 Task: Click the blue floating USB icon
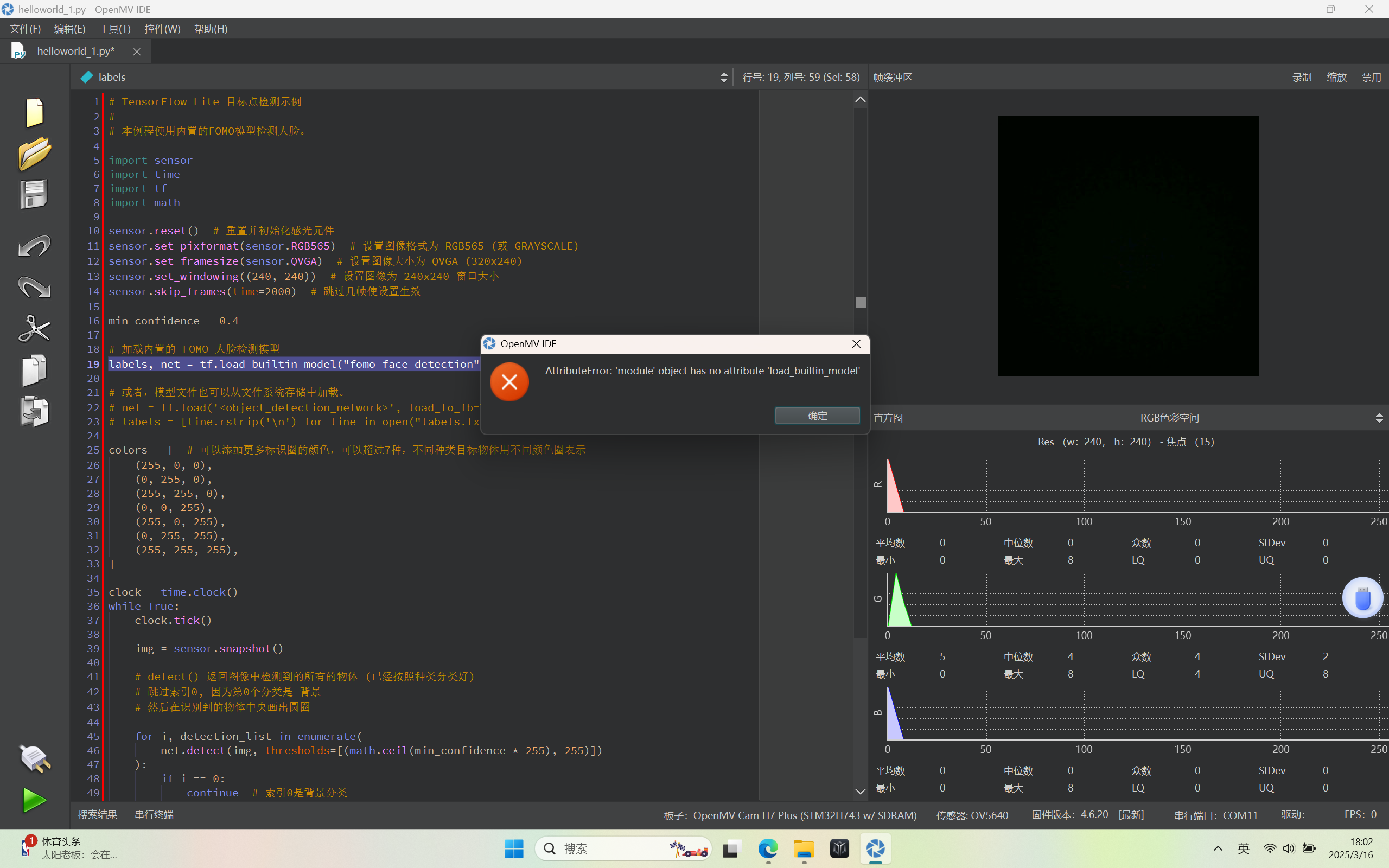[x=1362, y=598]
